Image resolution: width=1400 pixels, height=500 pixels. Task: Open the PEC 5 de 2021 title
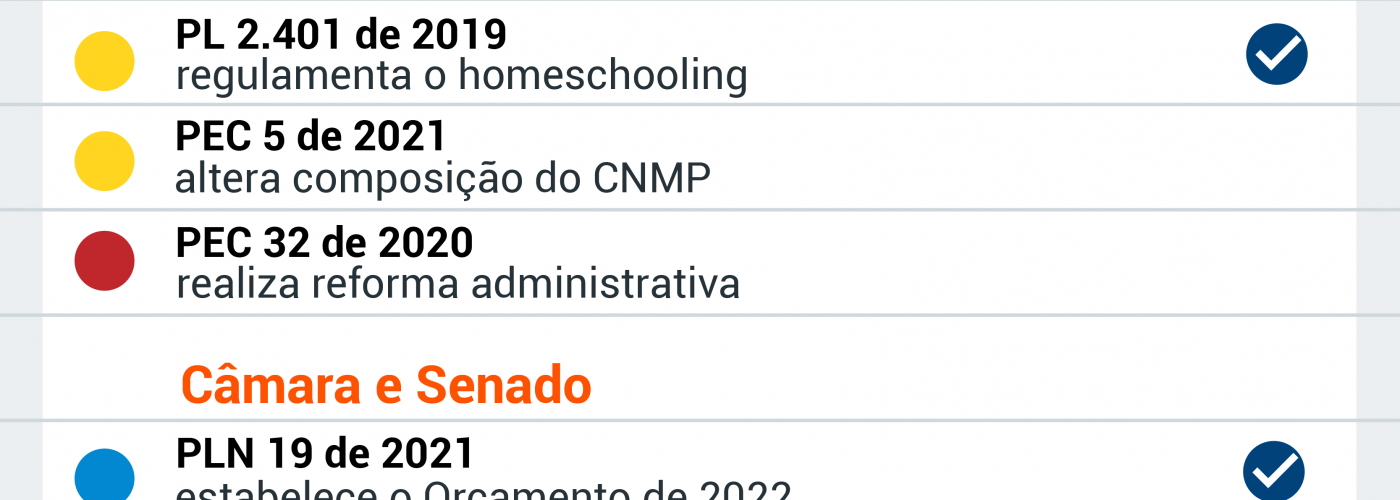311,136
